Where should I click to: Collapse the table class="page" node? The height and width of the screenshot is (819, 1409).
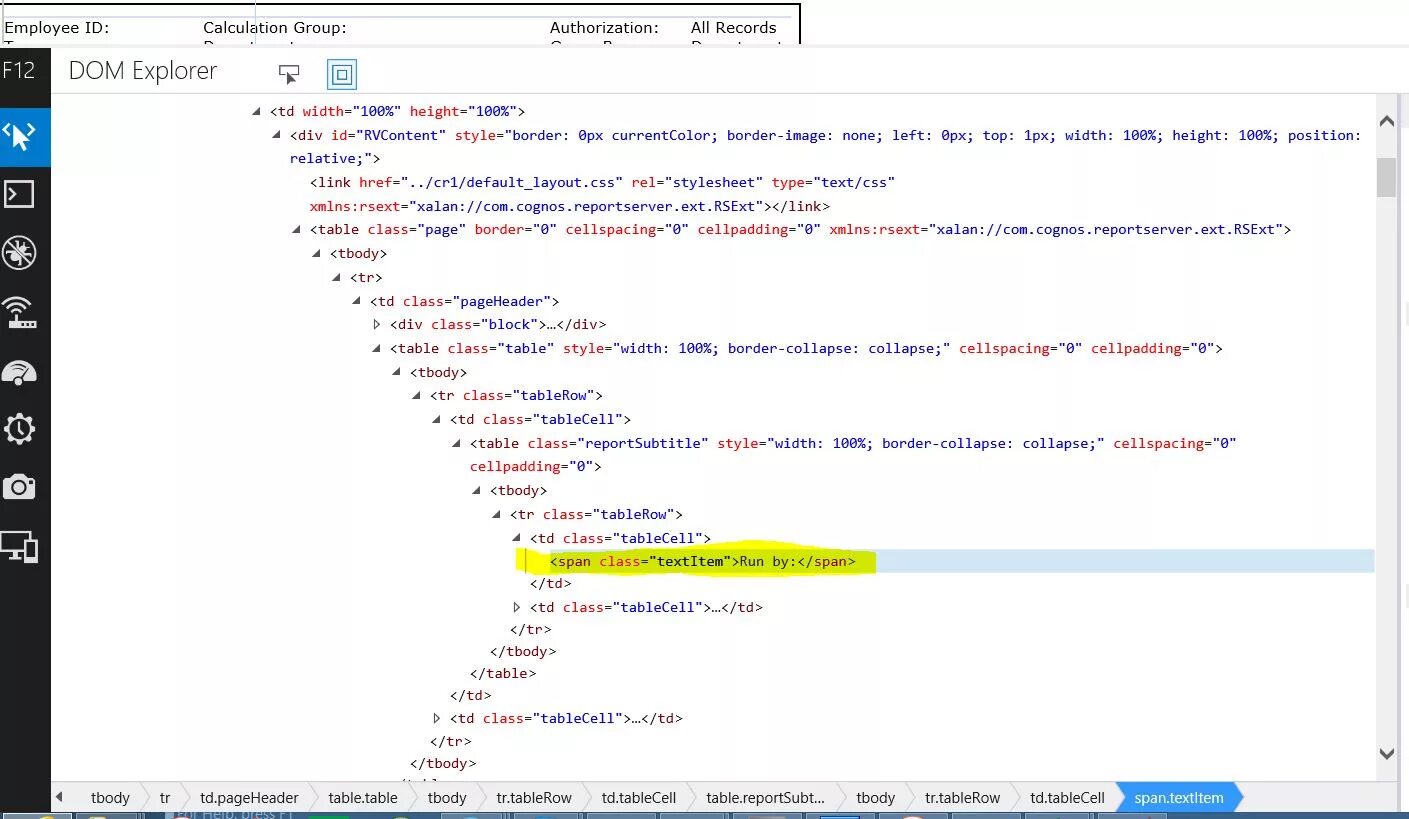click(297, 230)
